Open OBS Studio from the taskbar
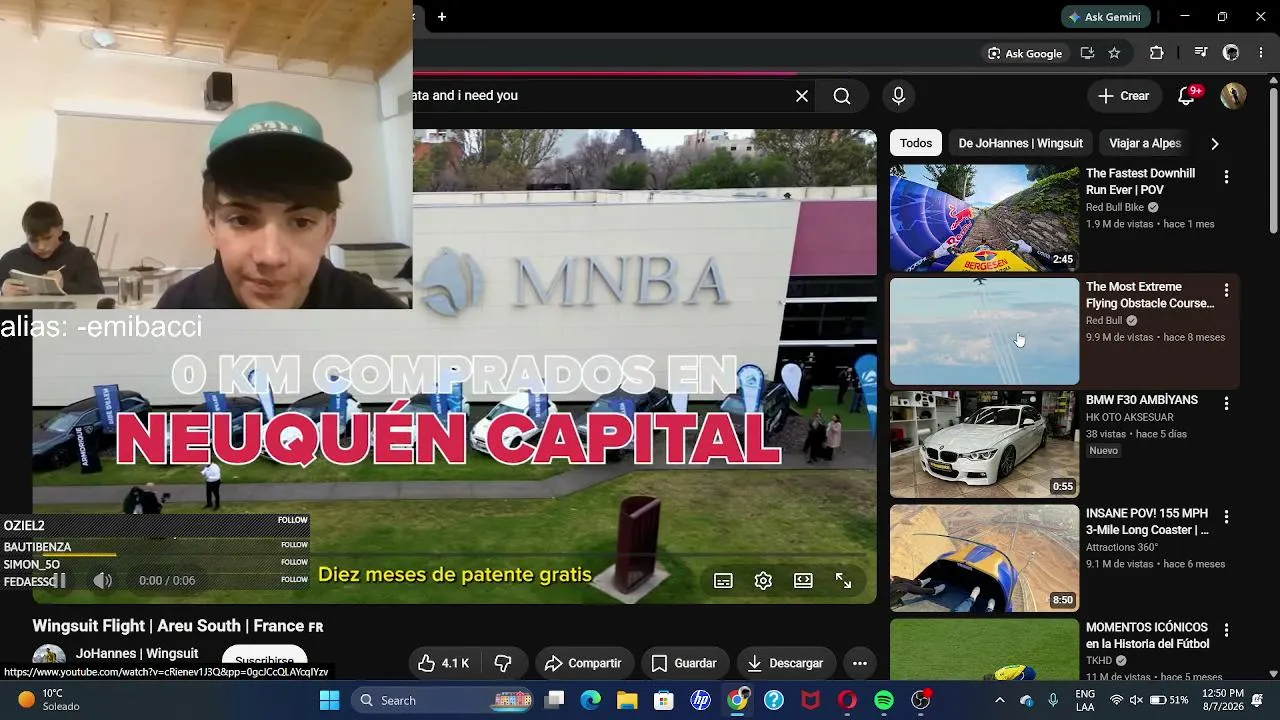This screenshot has height=720, width=1280. 921,700
